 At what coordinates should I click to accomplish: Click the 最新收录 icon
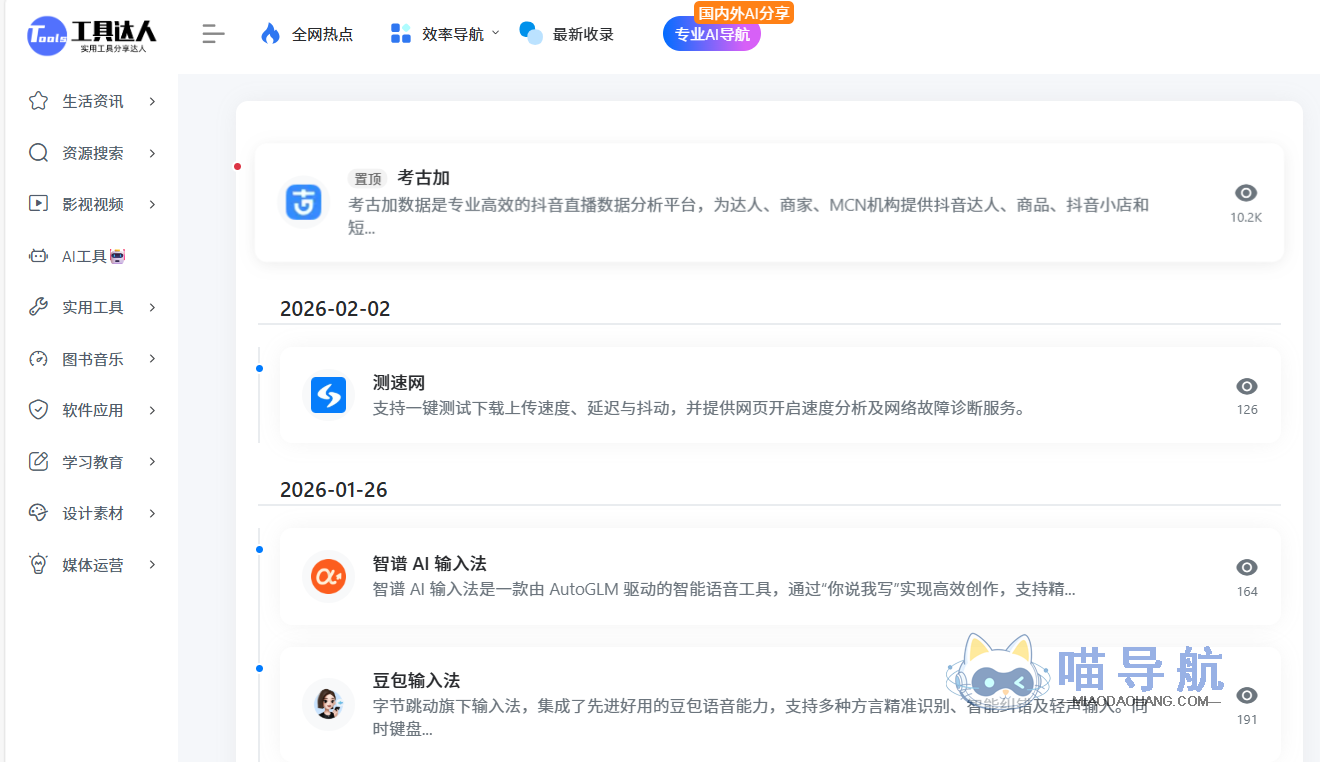coord(529,33)
